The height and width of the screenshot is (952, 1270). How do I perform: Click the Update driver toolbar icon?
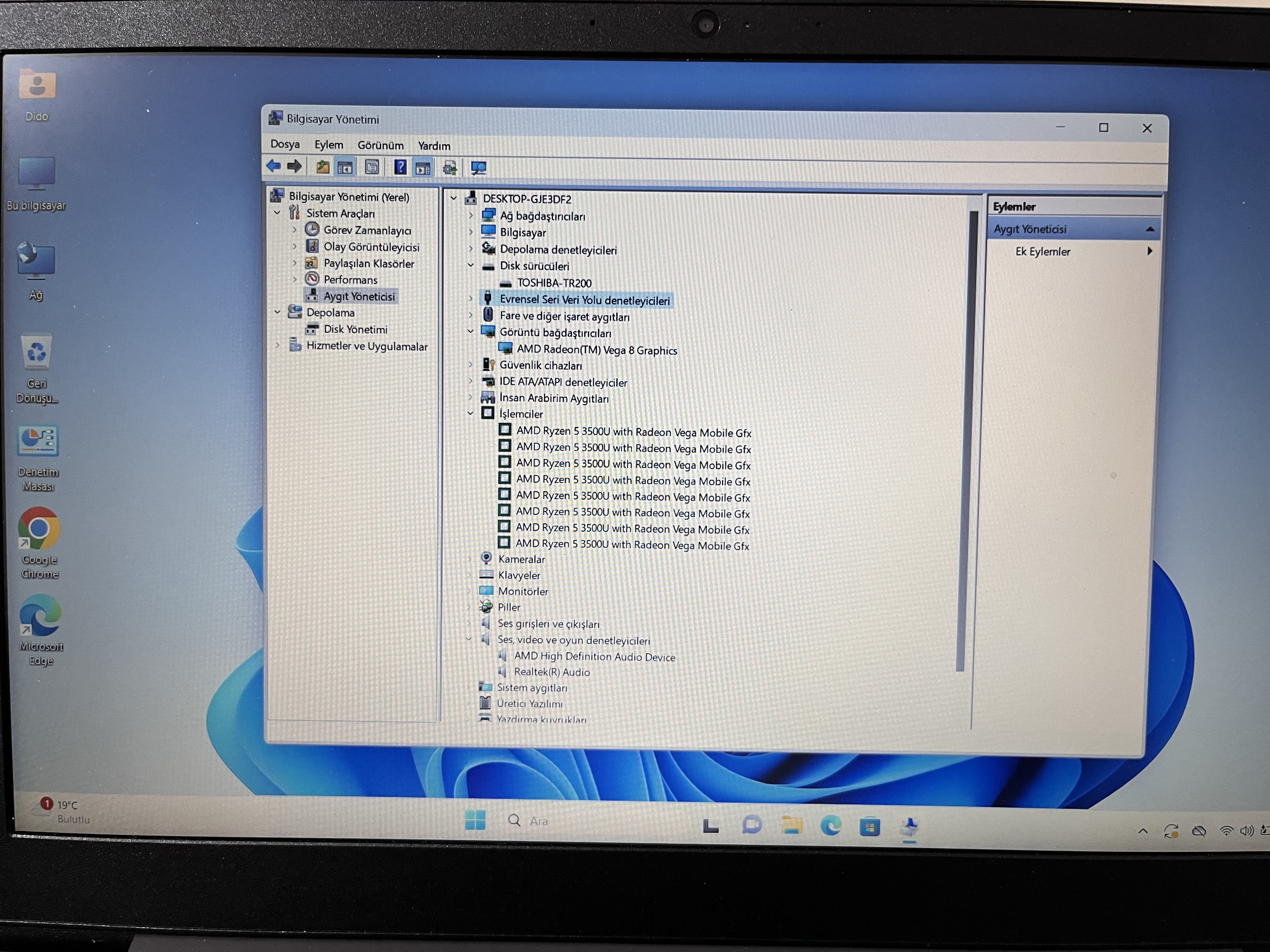(449, 168)
